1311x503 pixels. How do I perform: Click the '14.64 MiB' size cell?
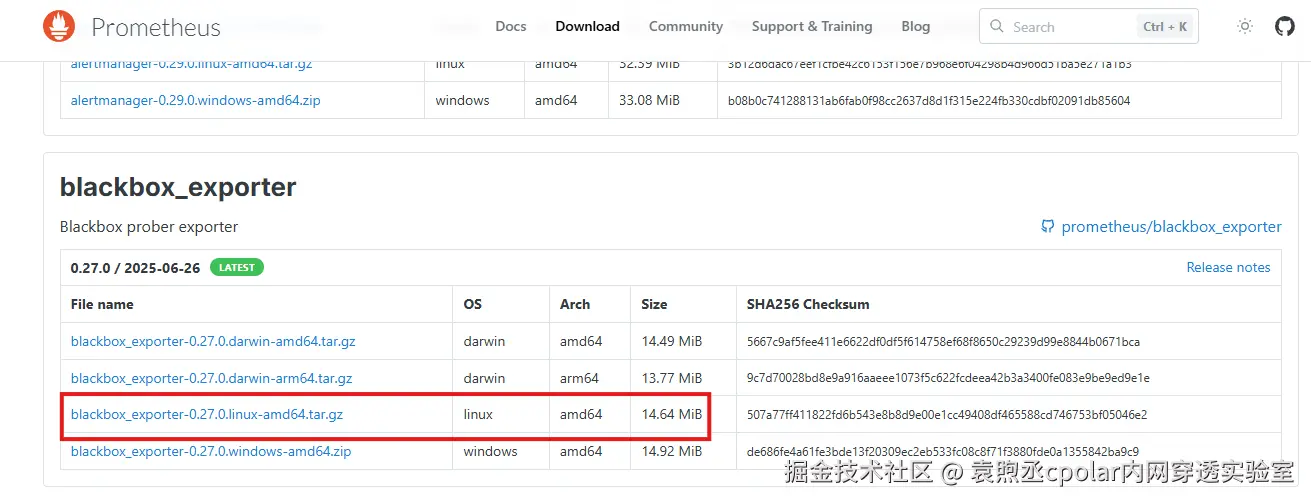(x=672, y=414)
